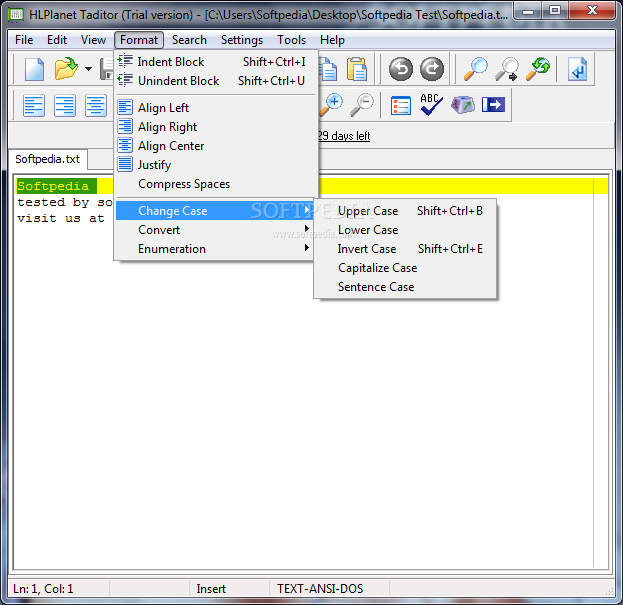623x605 pixels.
Task: Open the Edit menu
Action: click(x=57, y=40)
